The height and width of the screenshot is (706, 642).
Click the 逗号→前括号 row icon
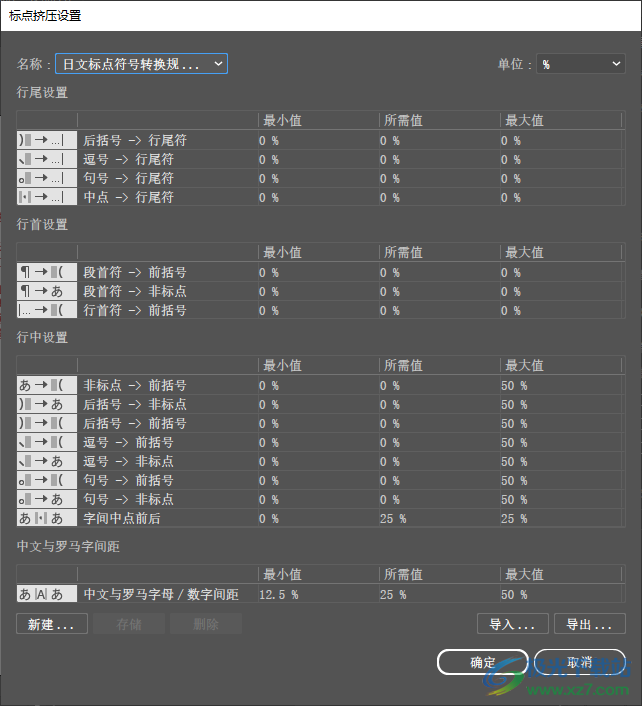[47, 442]
